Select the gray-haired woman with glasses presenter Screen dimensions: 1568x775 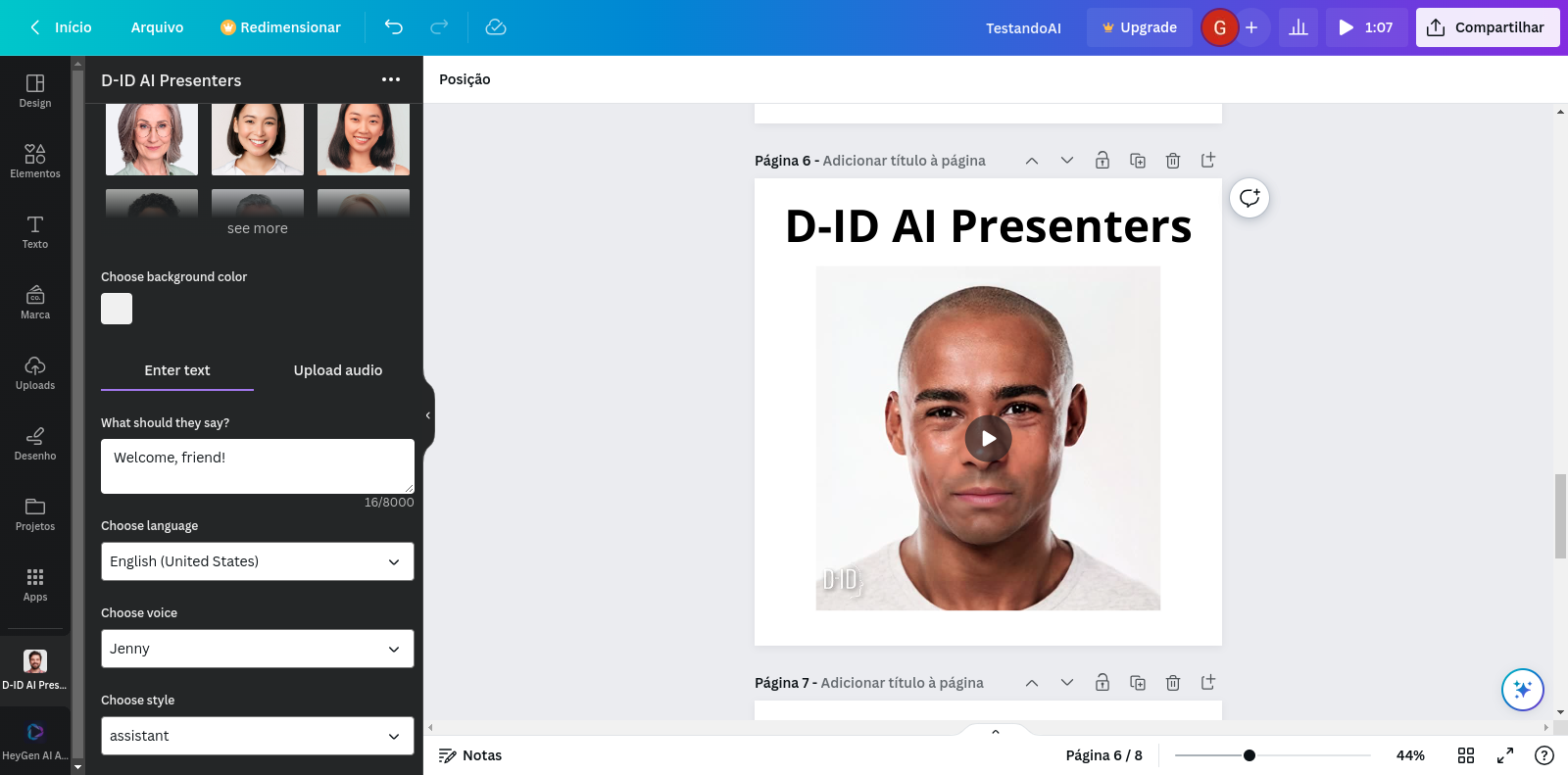pos(152,139)
